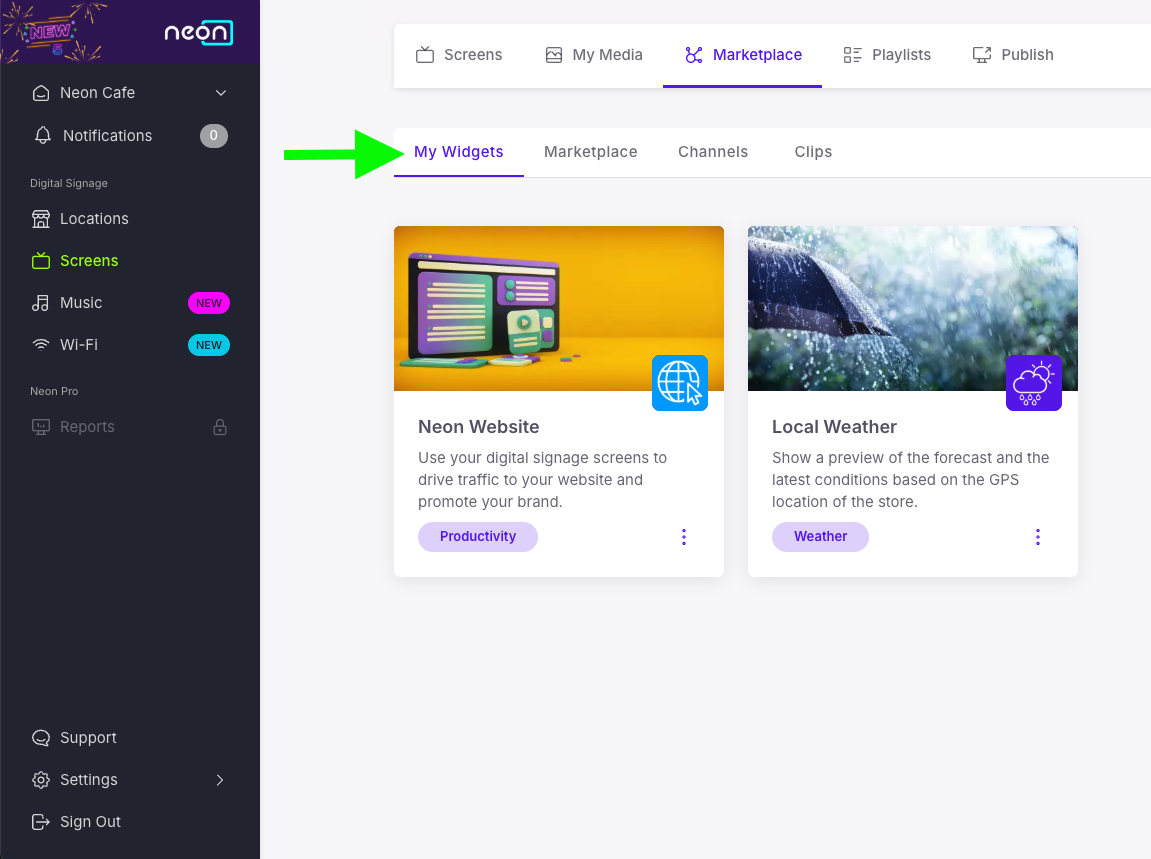Click the Marketplace nodes icon
This screenshot has width=1151, height=859.
[x=694, y=55]
